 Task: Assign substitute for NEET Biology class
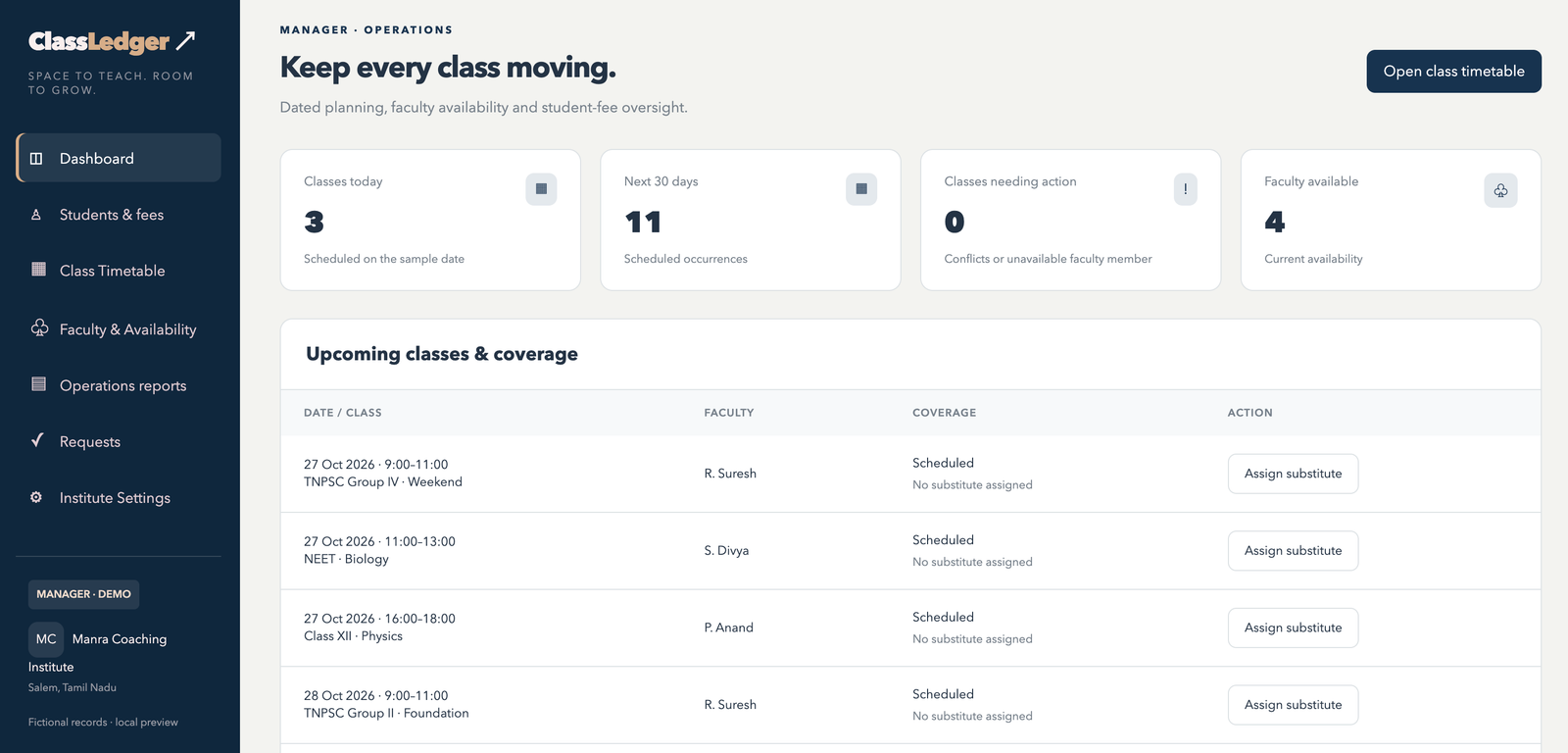tap(1294, 551)
